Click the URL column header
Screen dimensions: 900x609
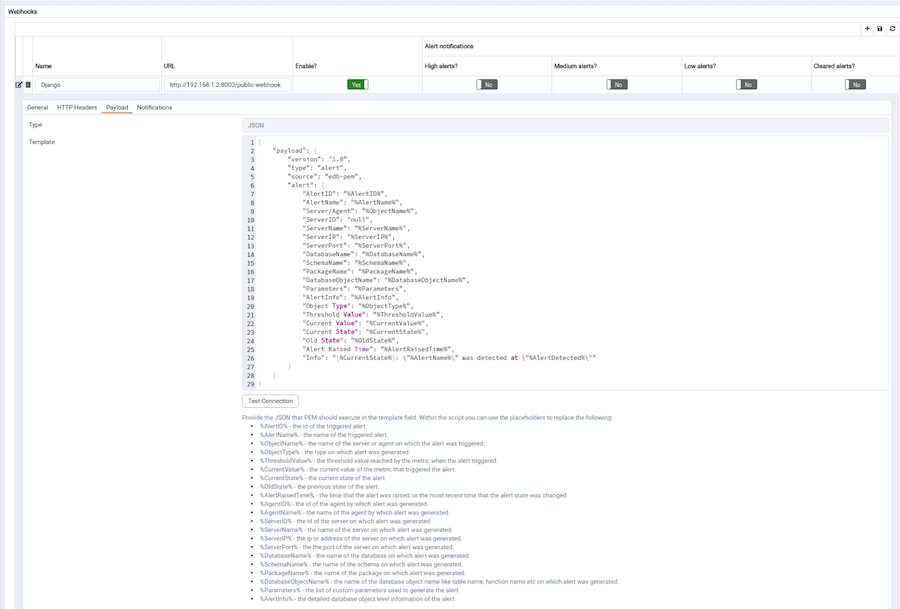(x=169, y=66)
